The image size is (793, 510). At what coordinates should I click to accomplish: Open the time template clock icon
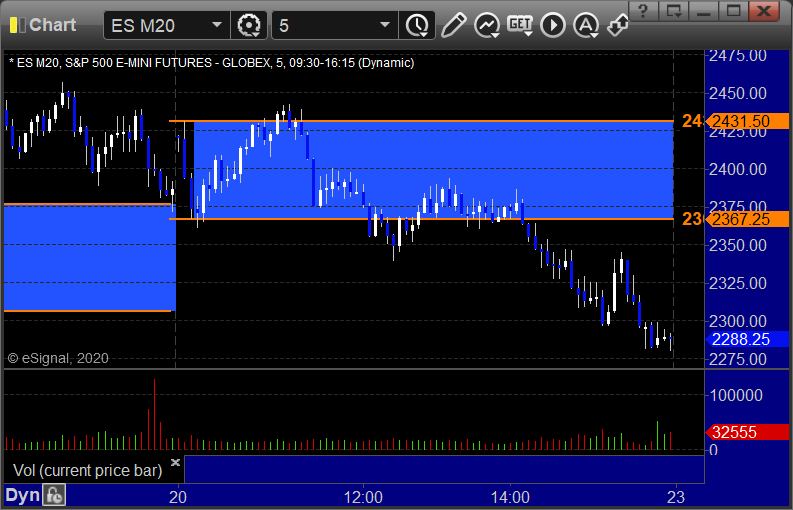[x=417, y=25]
